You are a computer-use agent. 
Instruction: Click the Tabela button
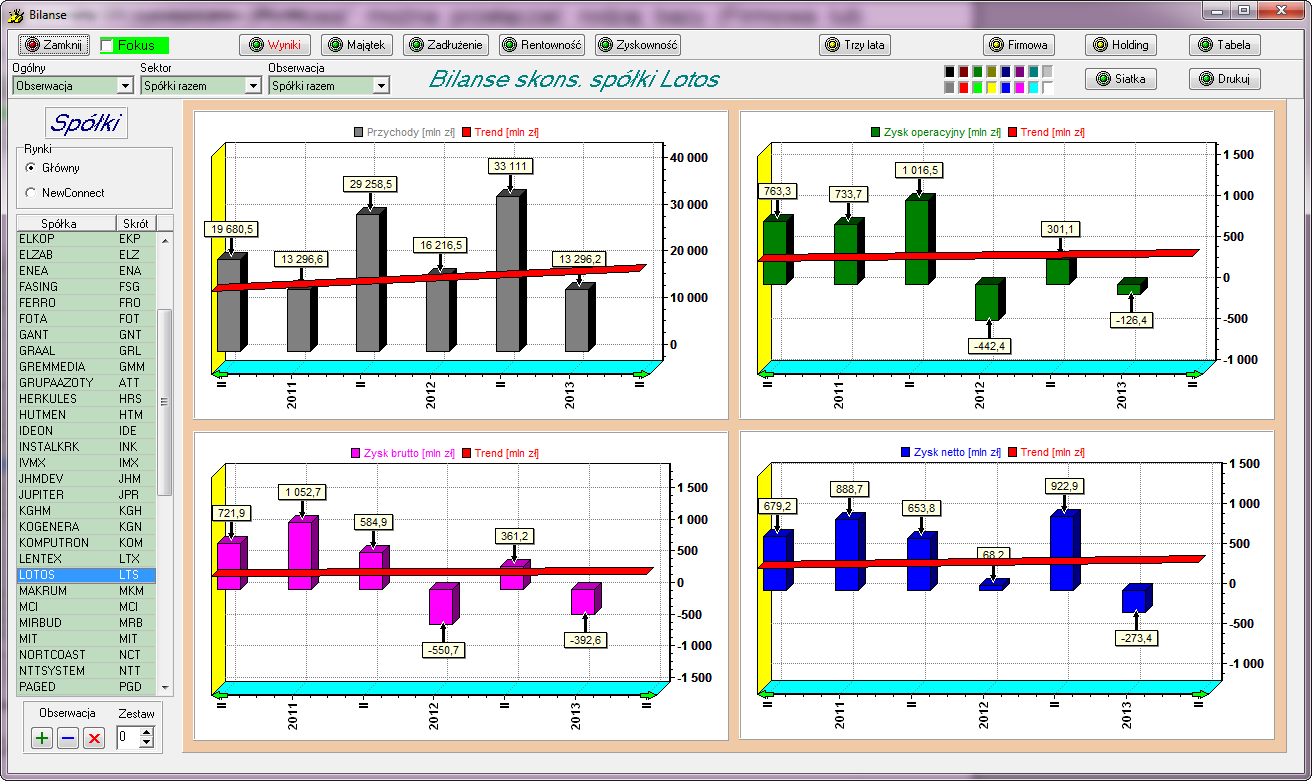[x=1225, y=45]
